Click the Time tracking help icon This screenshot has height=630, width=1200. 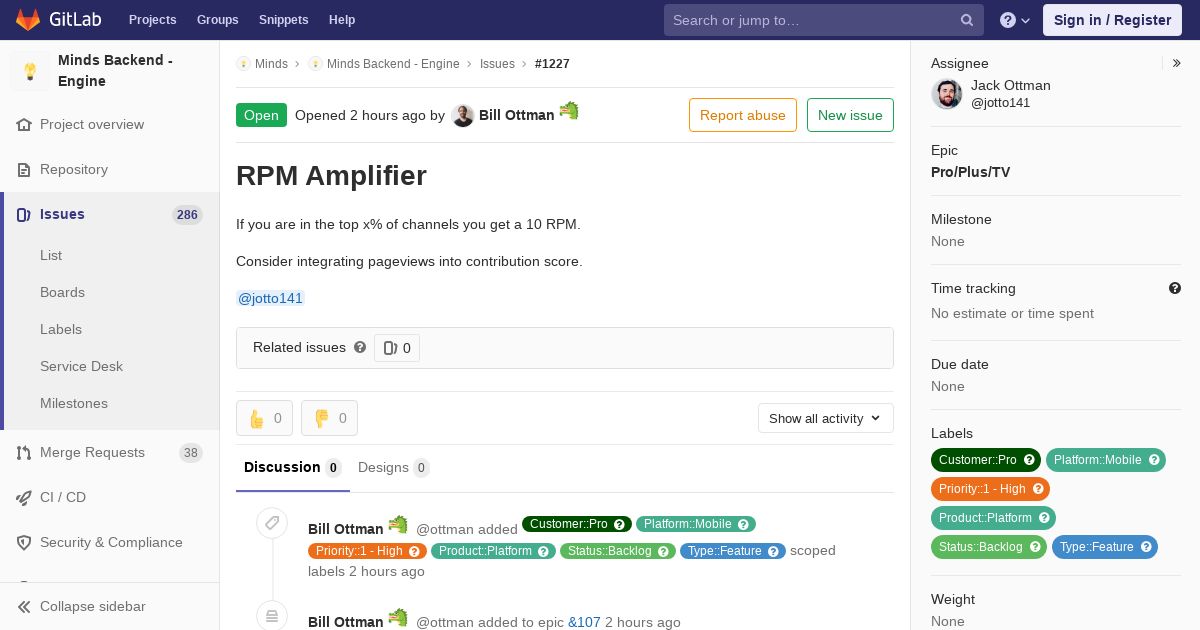1175,288
